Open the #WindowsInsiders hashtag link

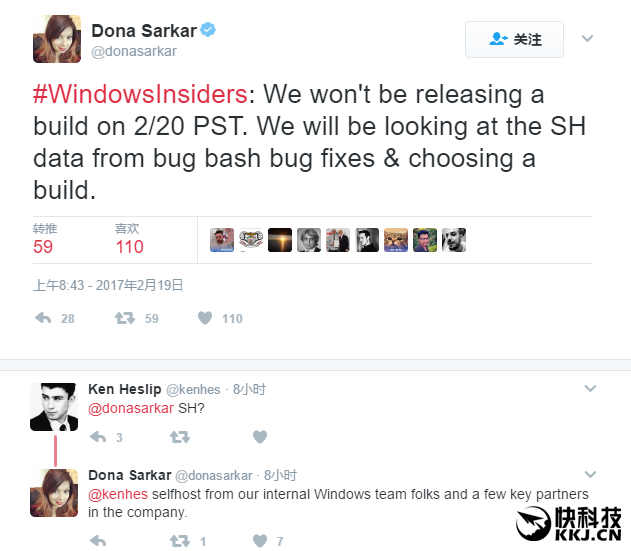pyautogui.click(x=140, y=95)
